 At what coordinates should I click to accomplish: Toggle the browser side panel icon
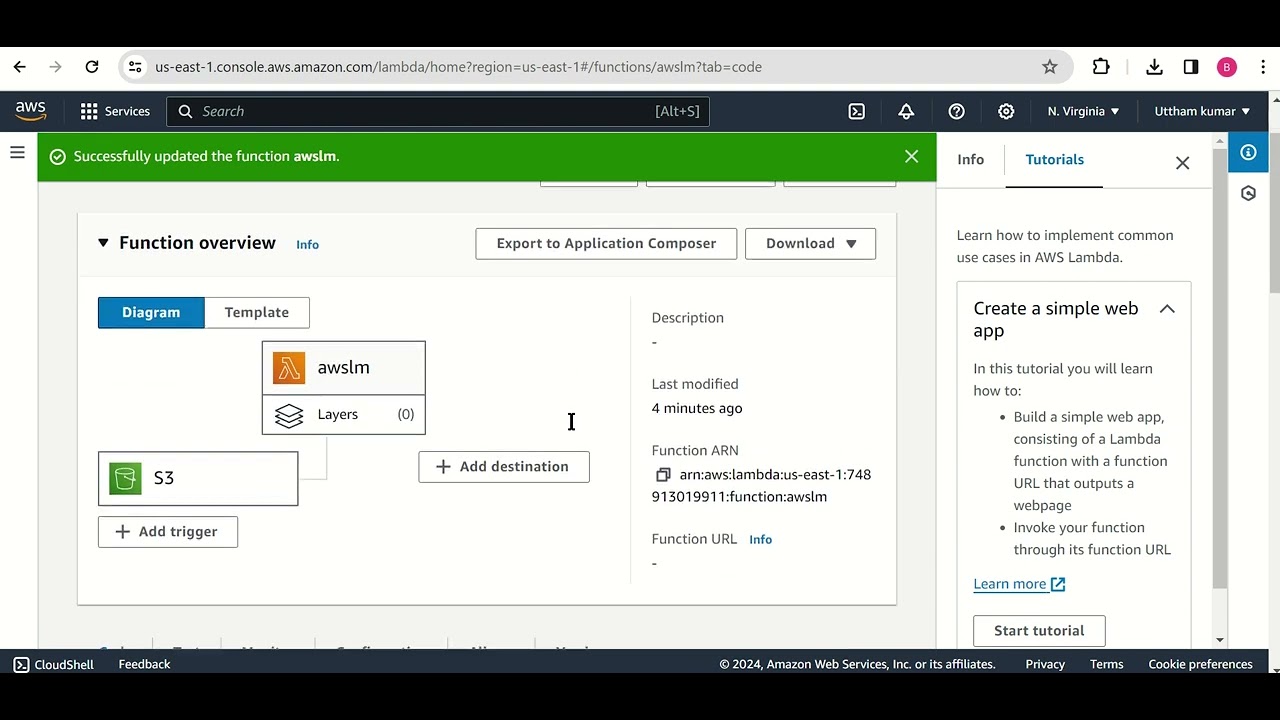click(x=1190, y=67)
